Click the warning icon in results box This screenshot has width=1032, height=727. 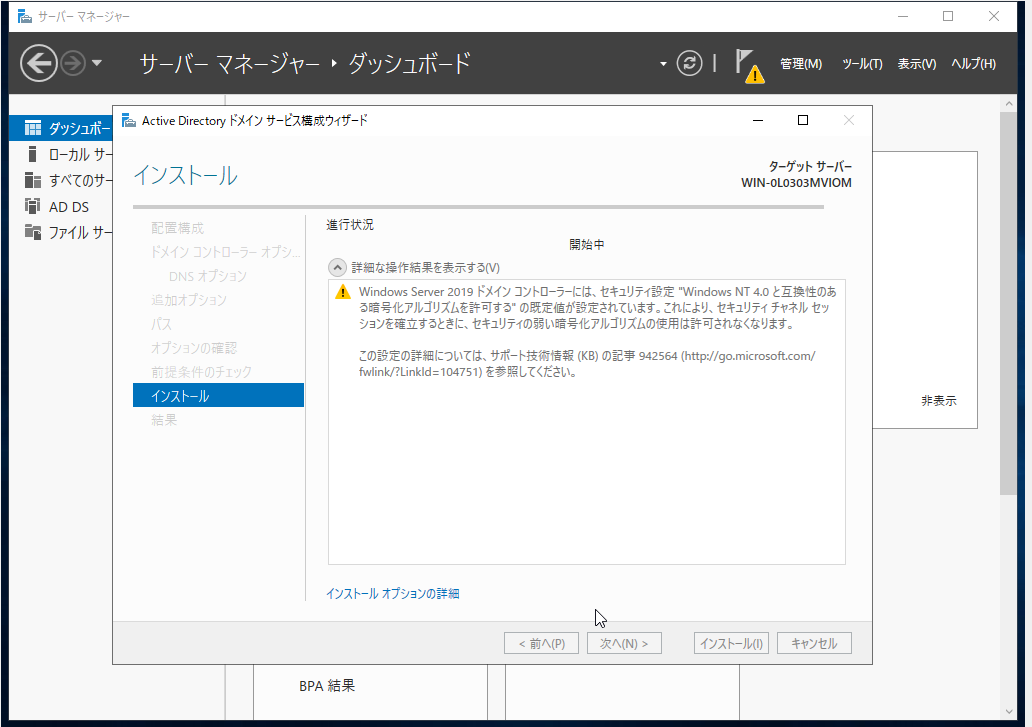point(343,292)
